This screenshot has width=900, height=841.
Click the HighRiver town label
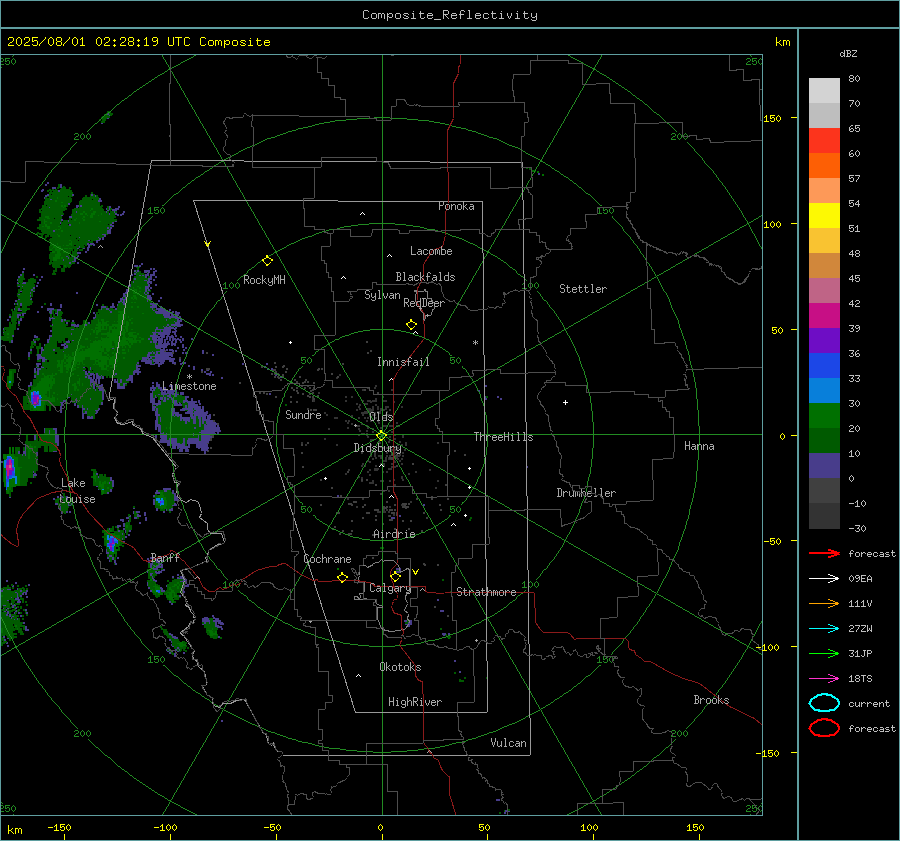(415, 702)
